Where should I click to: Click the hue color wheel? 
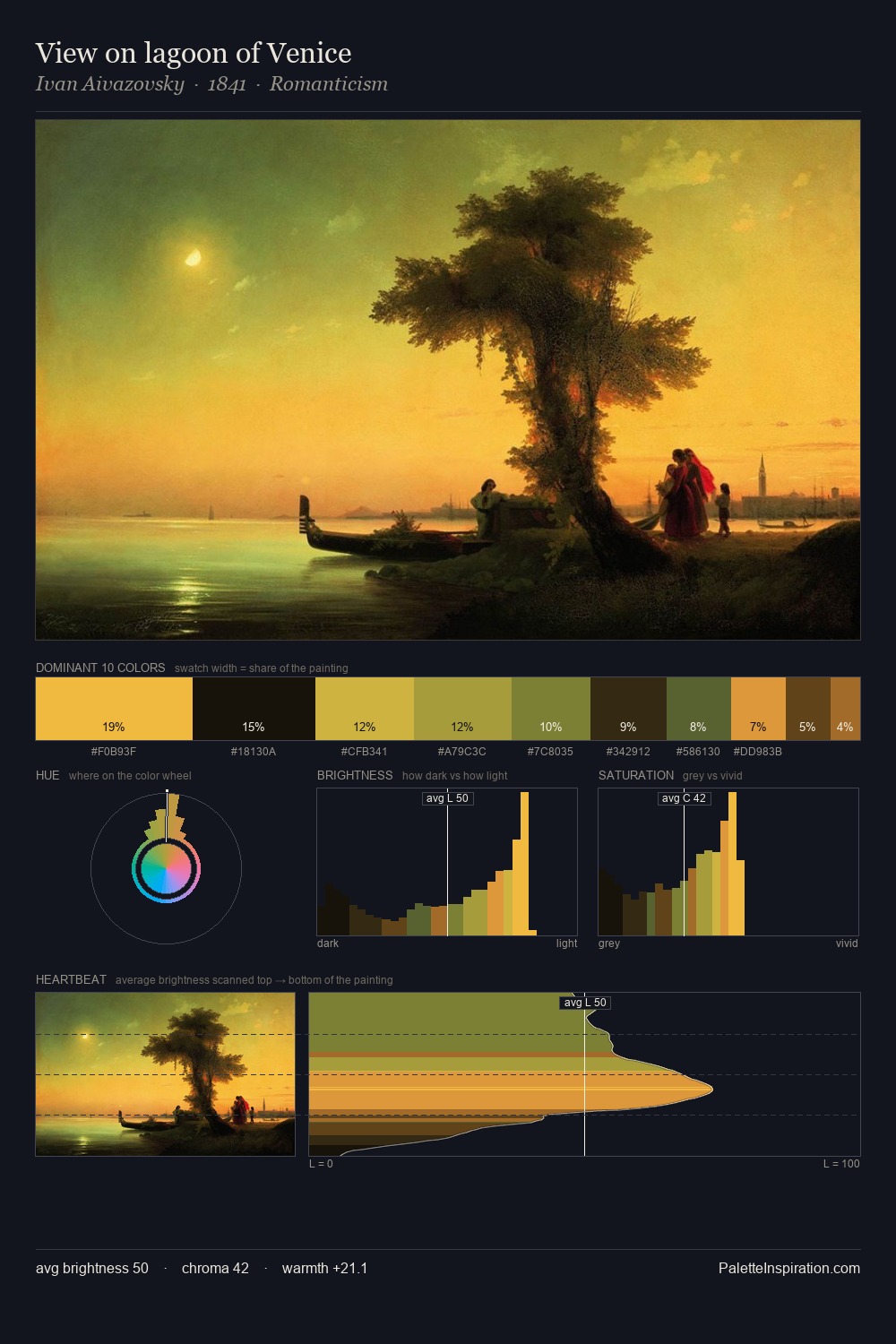click(166, 869)
